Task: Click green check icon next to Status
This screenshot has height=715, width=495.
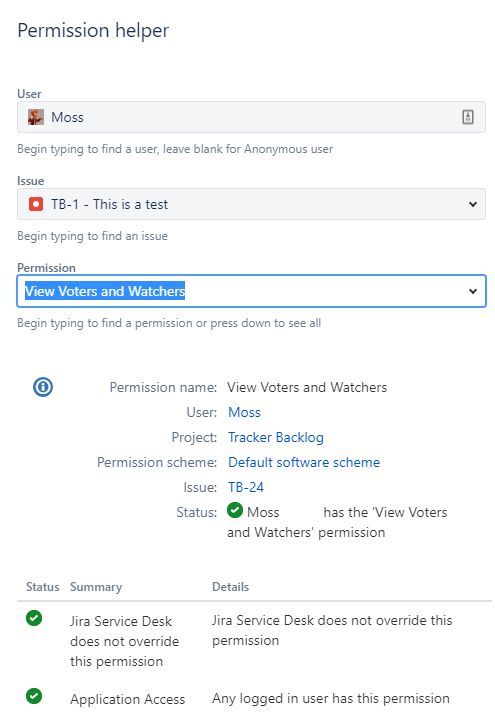Action: tap(235, 510)
